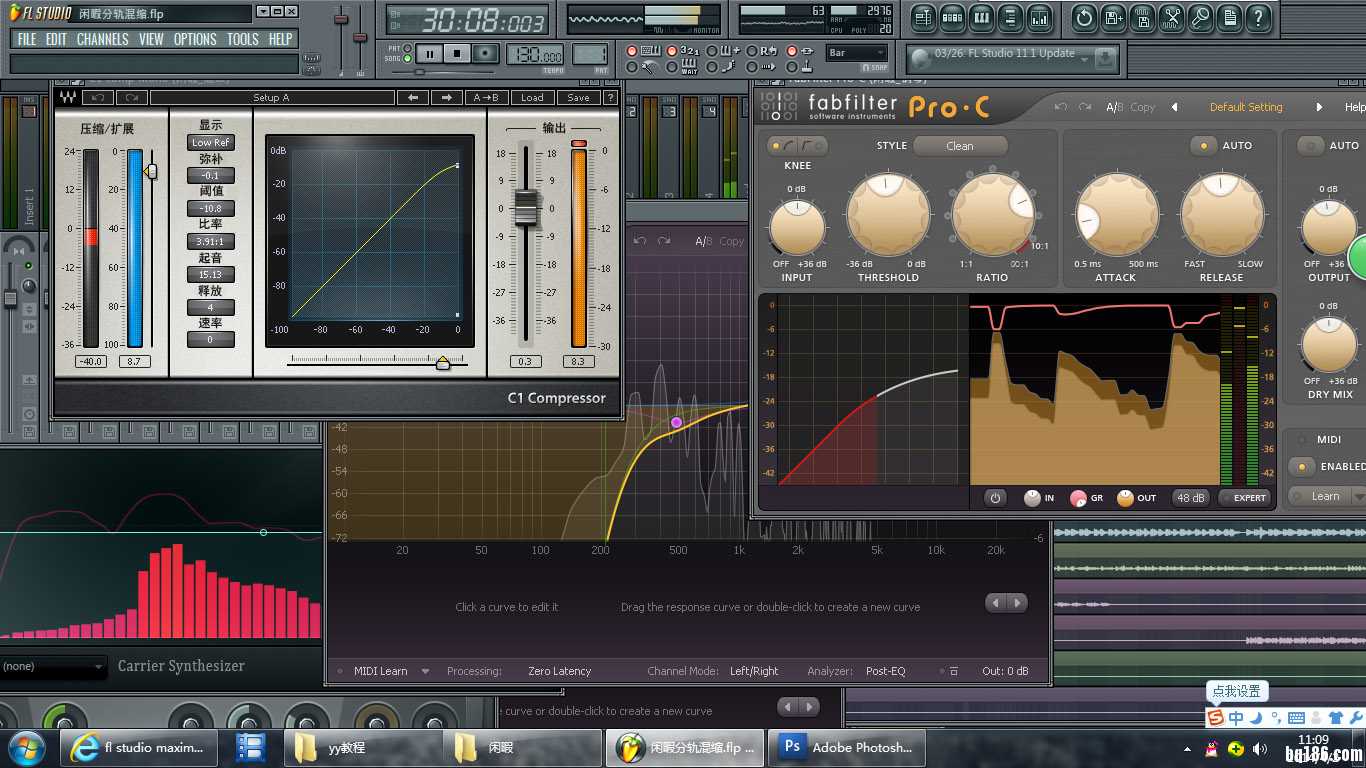Open the piano roll view icon

[981, 18]
